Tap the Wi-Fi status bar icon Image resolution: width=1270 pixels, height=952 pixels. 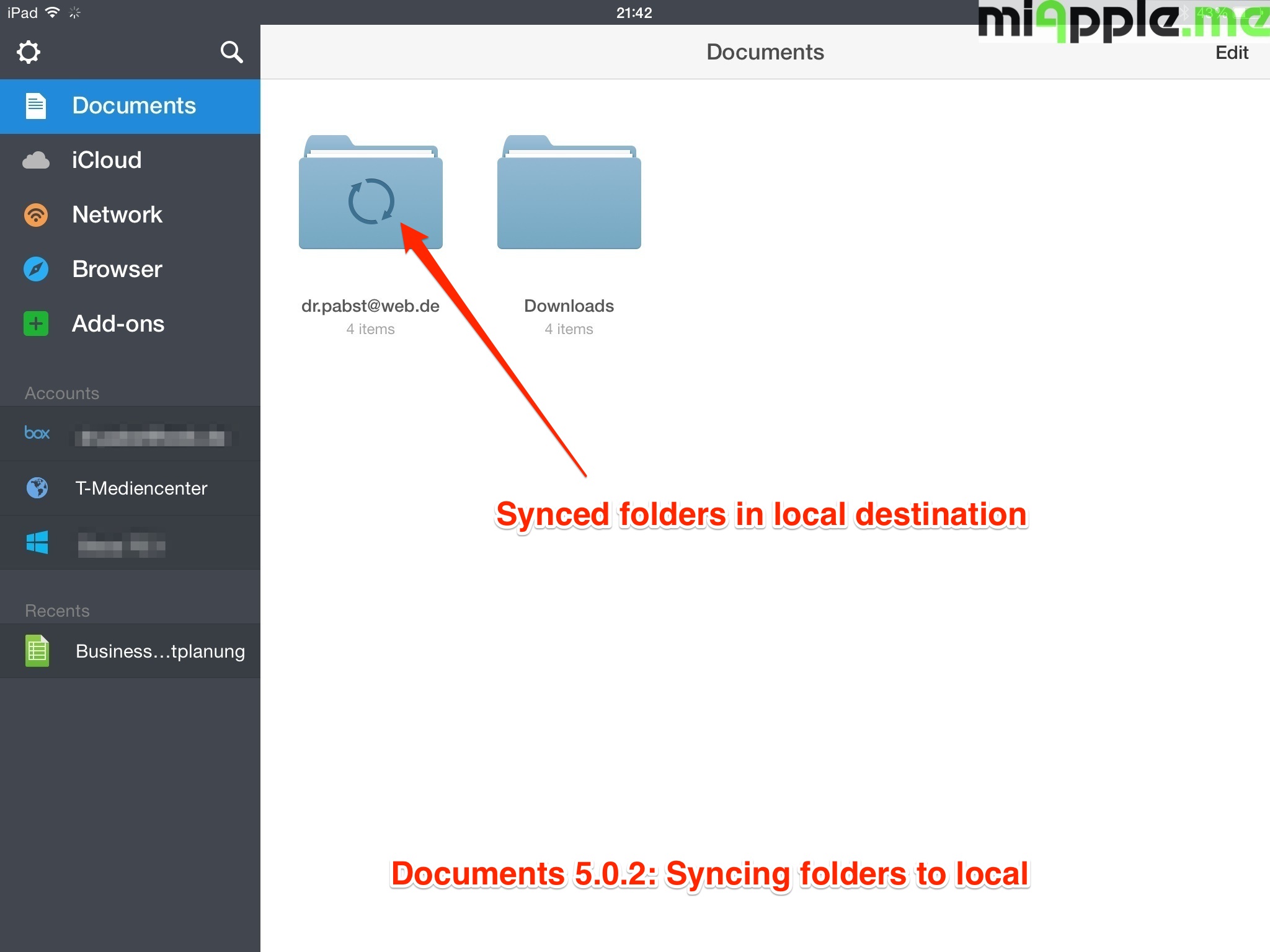pyautogui.click(x=53, y=12)
